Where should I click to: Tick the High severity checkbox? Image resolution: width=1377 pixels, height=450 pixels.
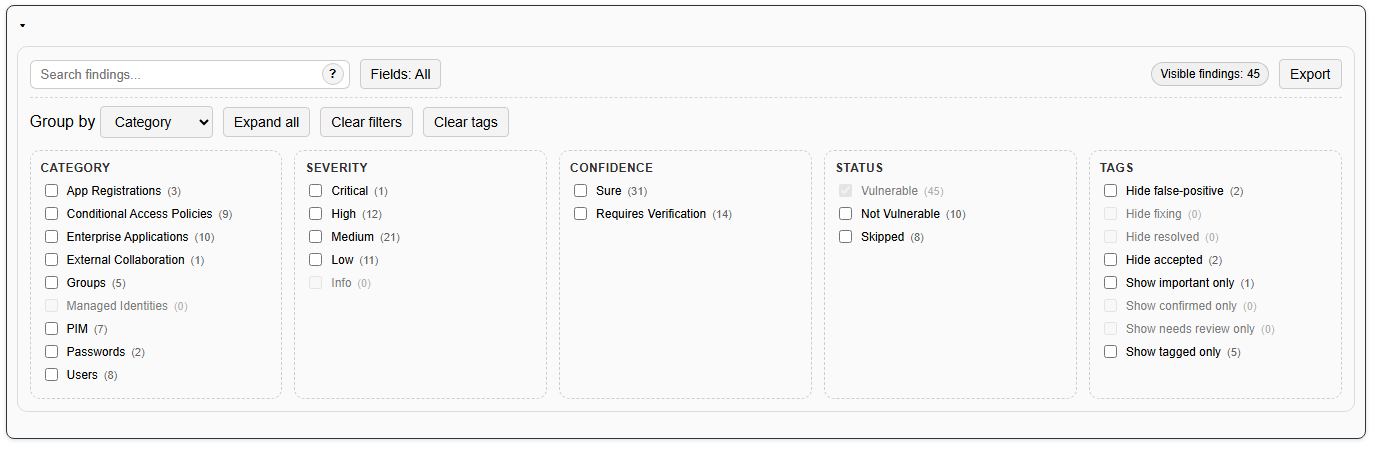[316, 214]
